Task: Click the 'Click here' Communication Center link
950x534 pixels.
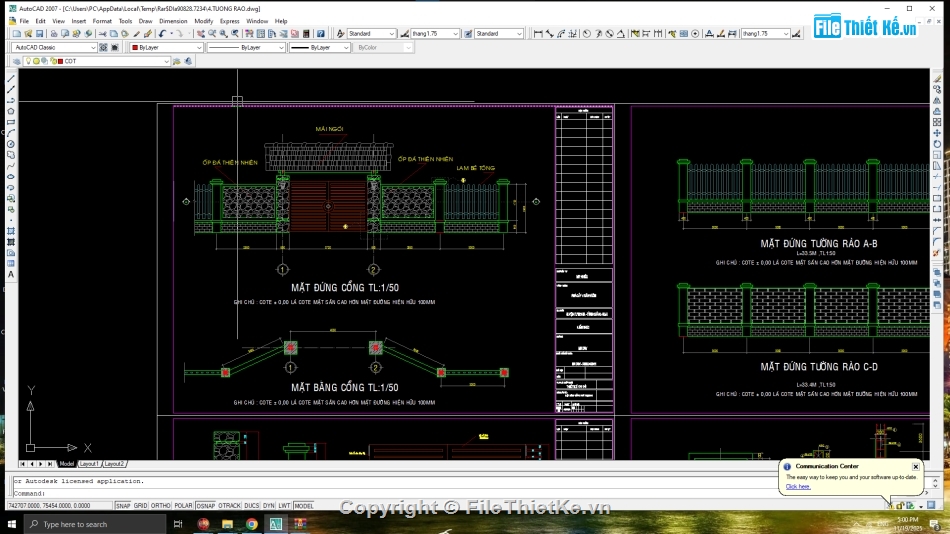Action: pos(797,487)
